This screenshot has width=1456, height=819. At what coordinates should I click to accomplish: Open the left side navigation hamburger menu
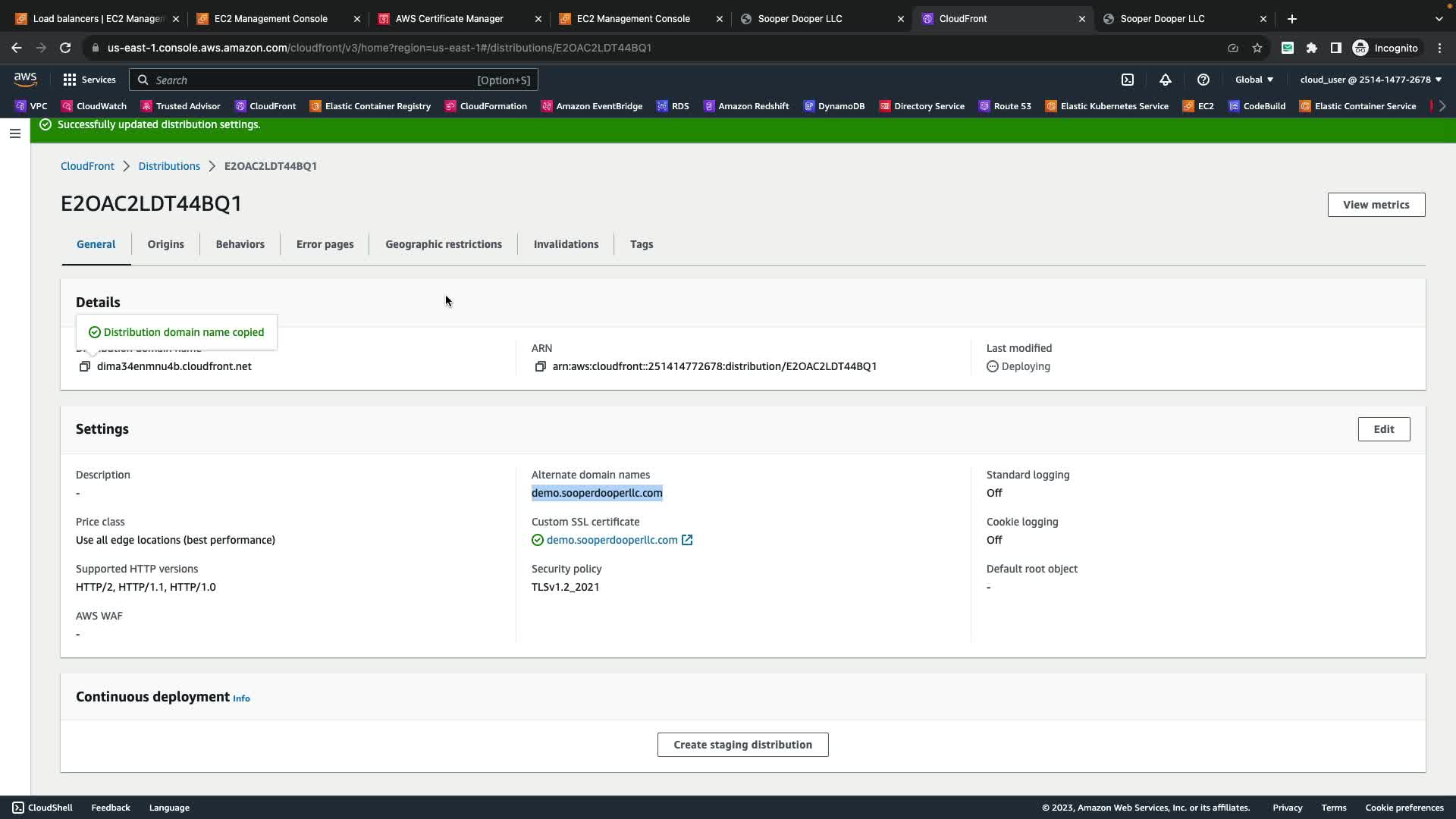tap(15, 133)
